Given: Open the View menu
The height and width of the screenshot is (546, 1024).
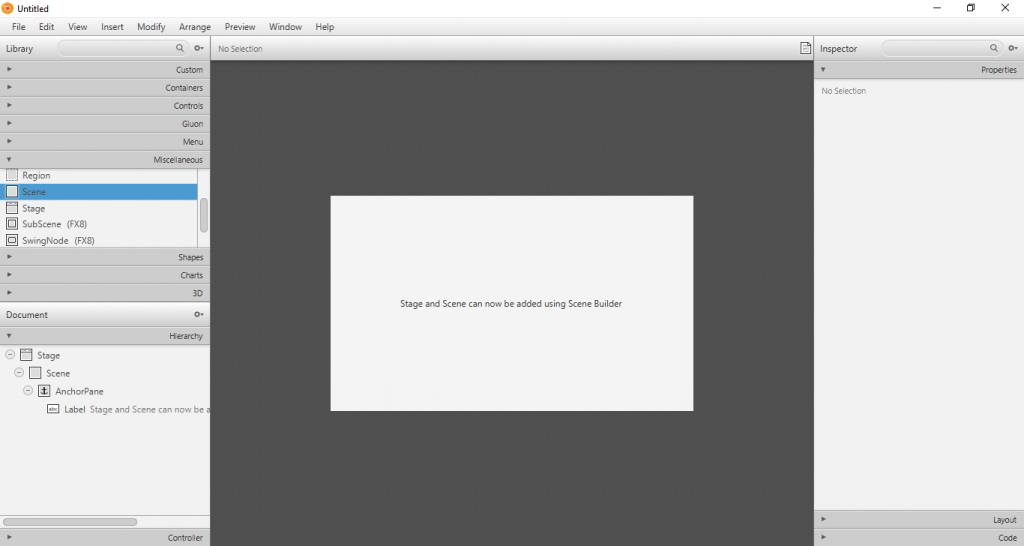Looking at the screenshot, I should (x=77, y=27).
